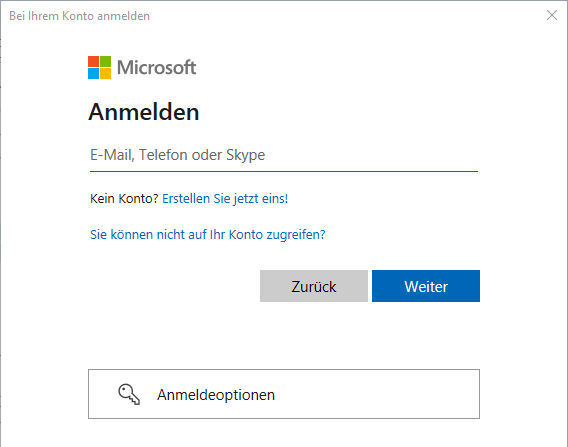Continue with the blue Weiter button
Screen dimensions: 568x447
click(x=426, y=286)
